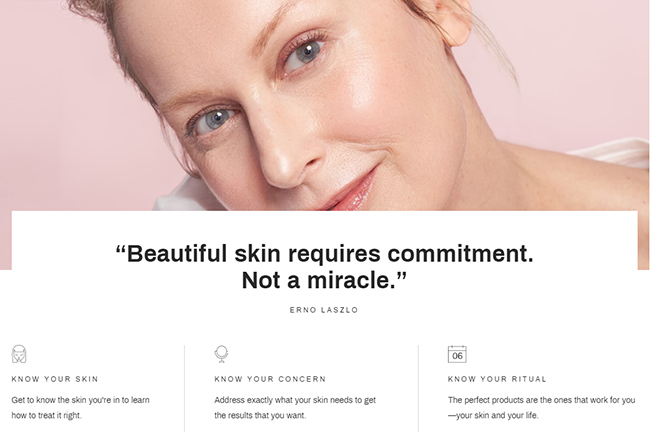Open the KNOW YOUR SKIN heading
Image resolution: width=650 pixels, height=436 pixels.
(x=55, y=379)
